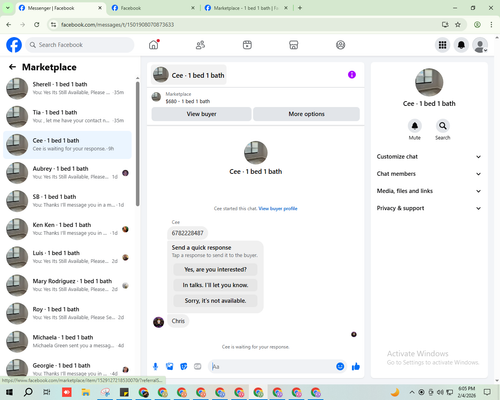Choose a GIF for the message

pyautogui.click(x=198, y=367)
